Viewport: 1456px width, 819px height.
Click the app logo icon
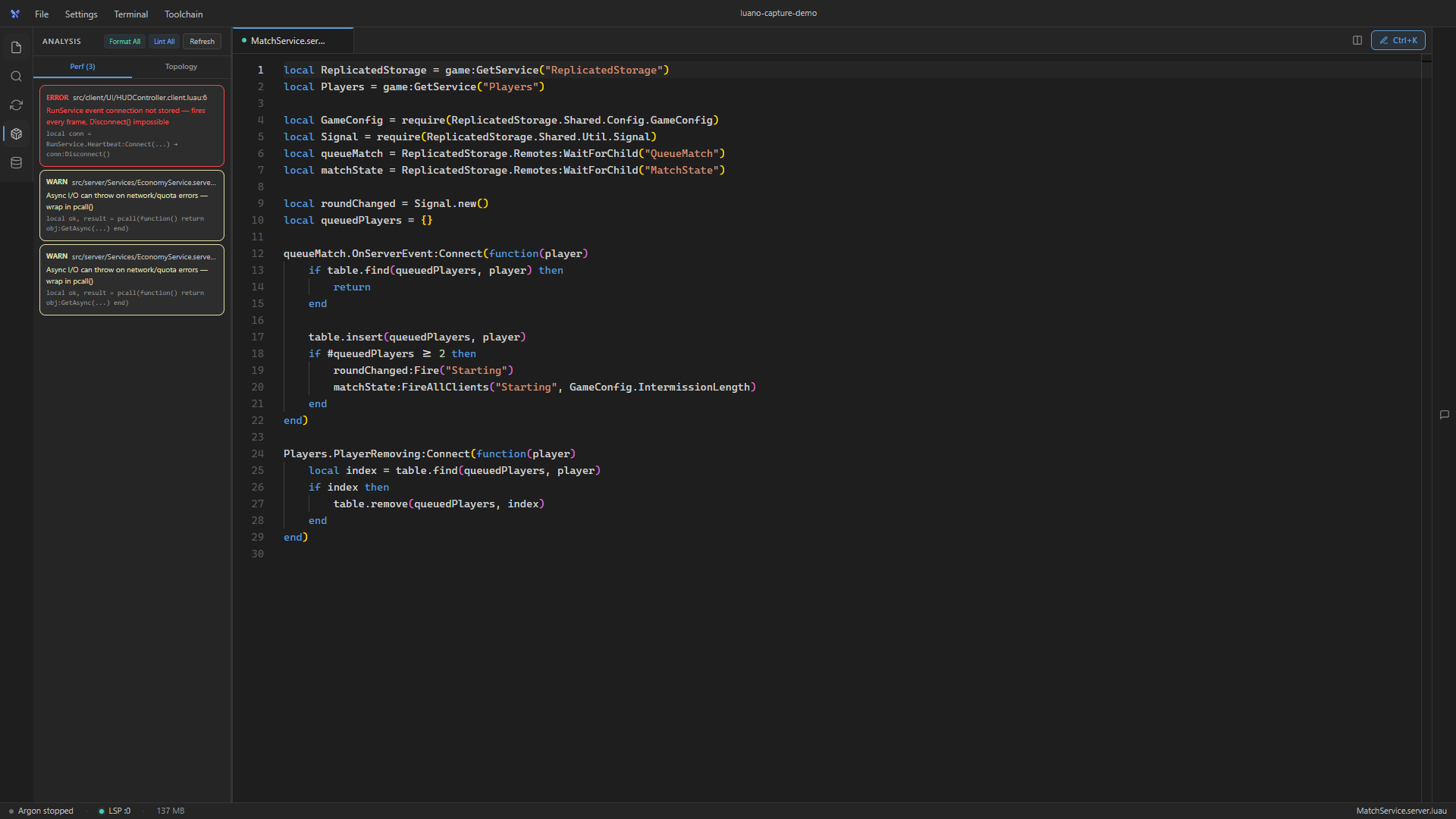[15, 14]
